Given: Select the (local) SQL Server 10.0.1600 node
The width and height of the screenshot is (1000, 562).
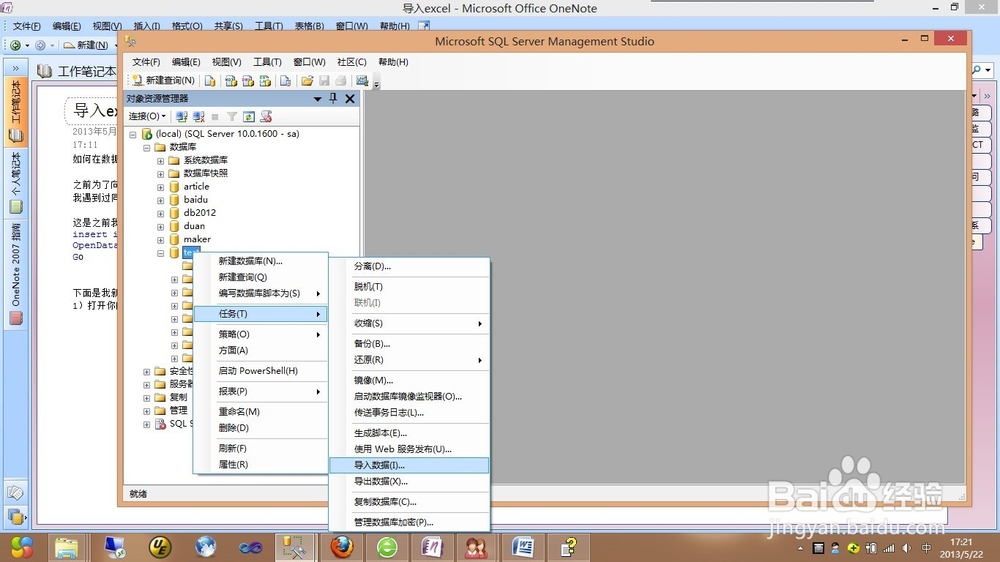Looking at the screenshot, I should (227, 134).
